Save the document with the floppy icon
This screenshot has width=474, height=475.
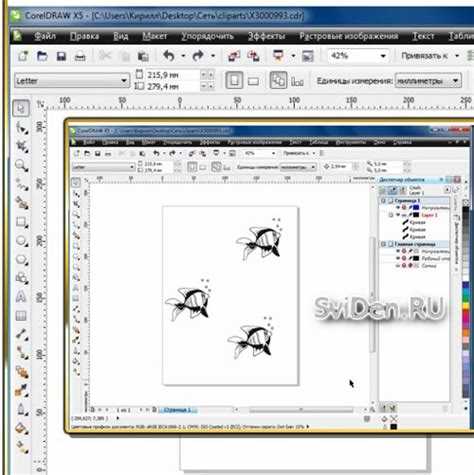61,56
